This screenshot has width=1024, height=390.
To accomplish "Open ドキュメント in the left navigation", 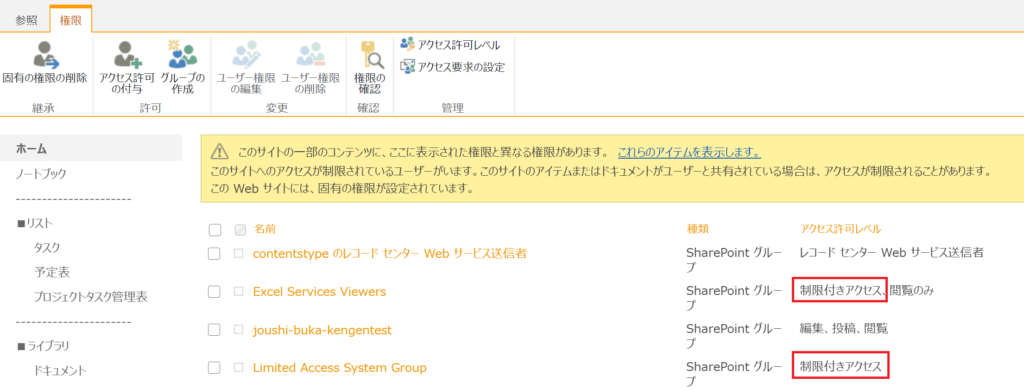I will [x=60, y=370].
